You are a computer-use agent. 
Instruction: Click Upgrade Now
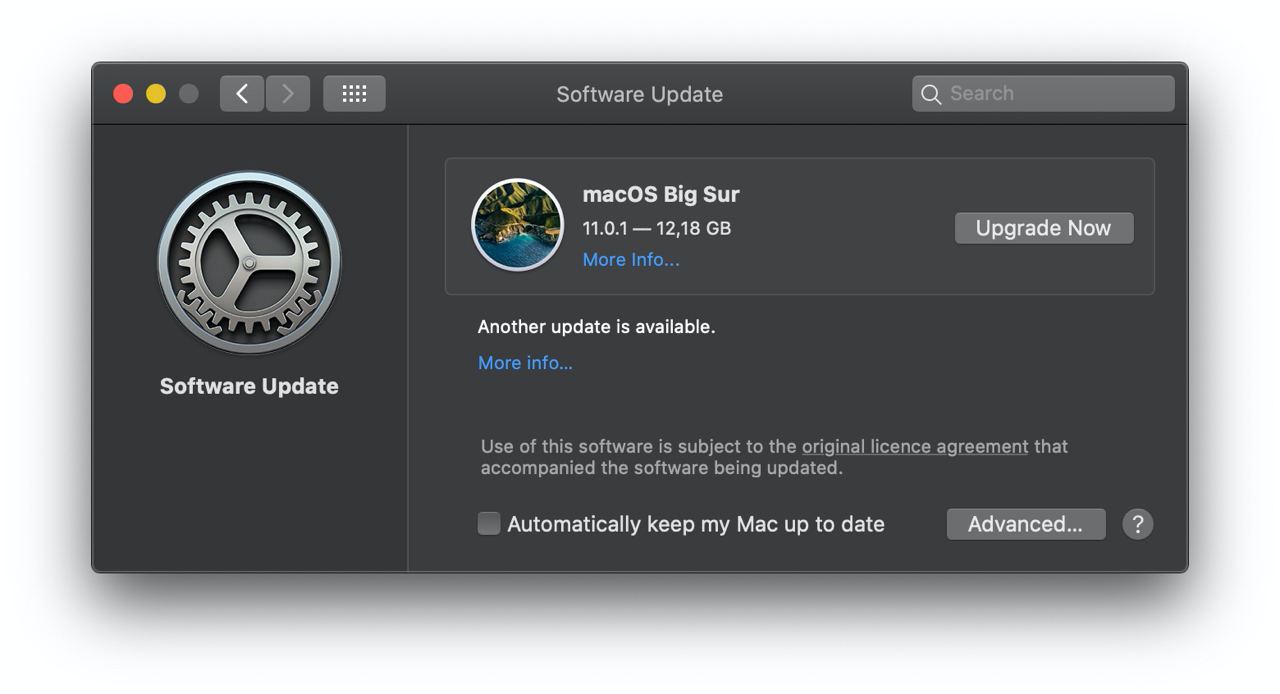pyautogui.click(x=1044, y=228)
